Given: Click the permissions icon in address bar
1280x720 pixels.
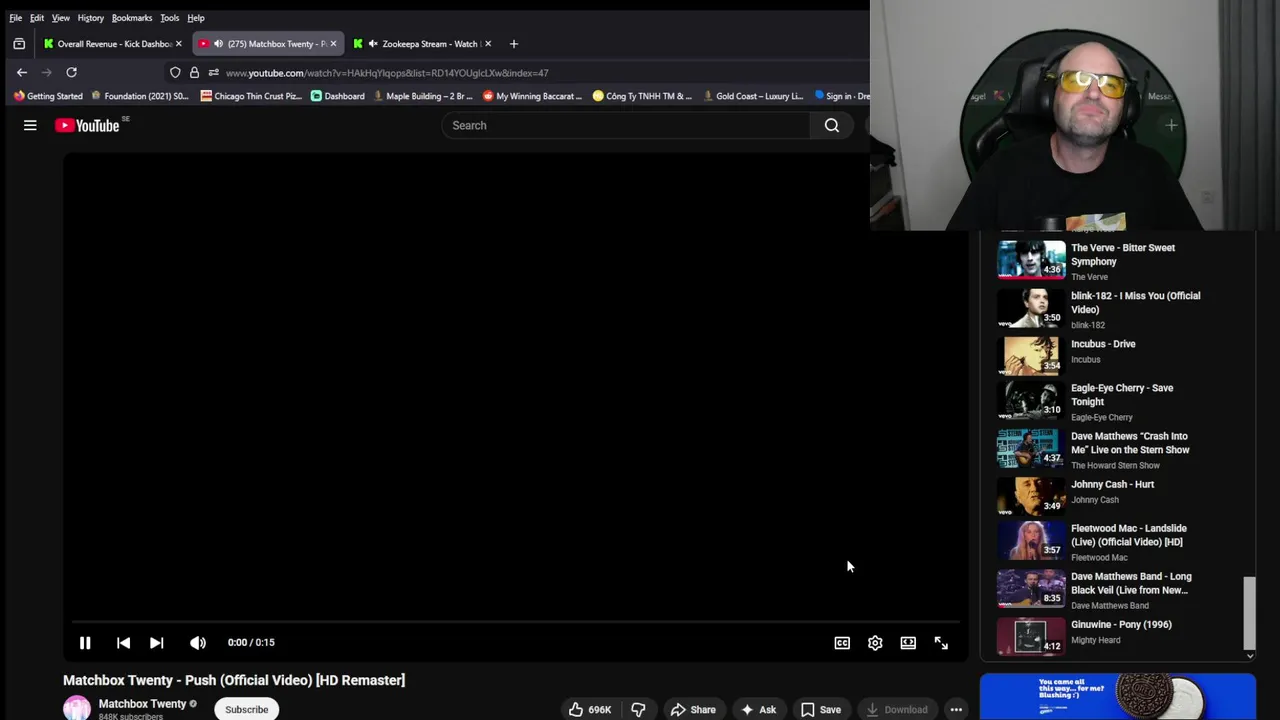Looking at the screenshot, I should 213,73.
